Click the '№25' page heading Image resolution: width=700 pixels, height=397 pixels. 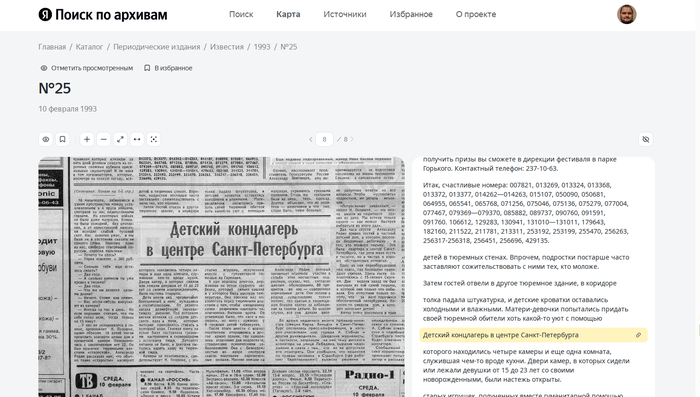54,88
